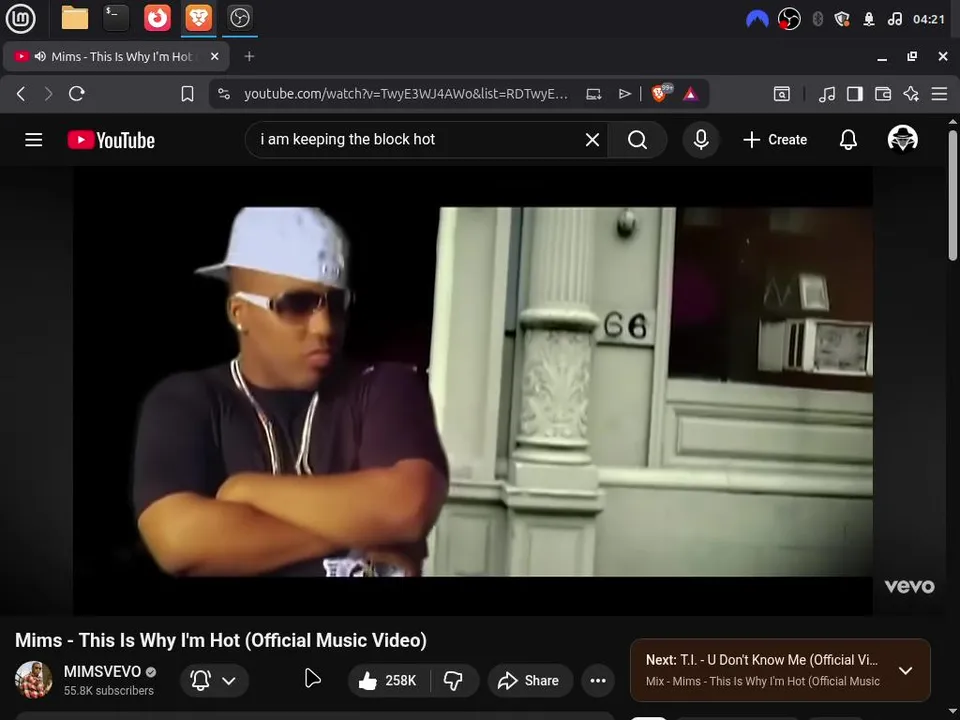Go to YouTube home via logo
The image size is (960, 720).
click(x=111, y=140)
